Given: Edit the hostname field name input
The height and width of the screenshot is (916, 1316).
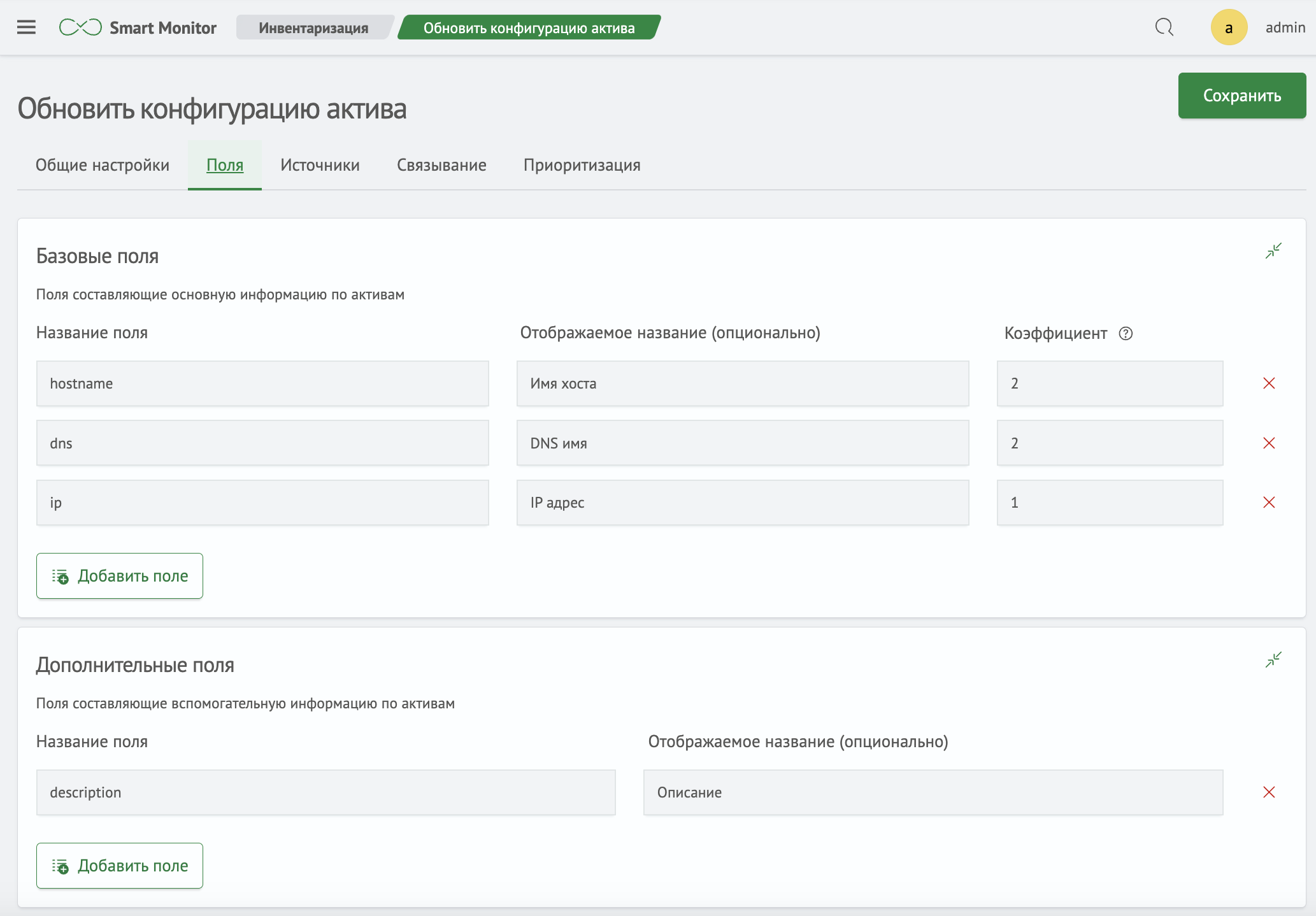Looking at the screenshot, I should point(262,383).
